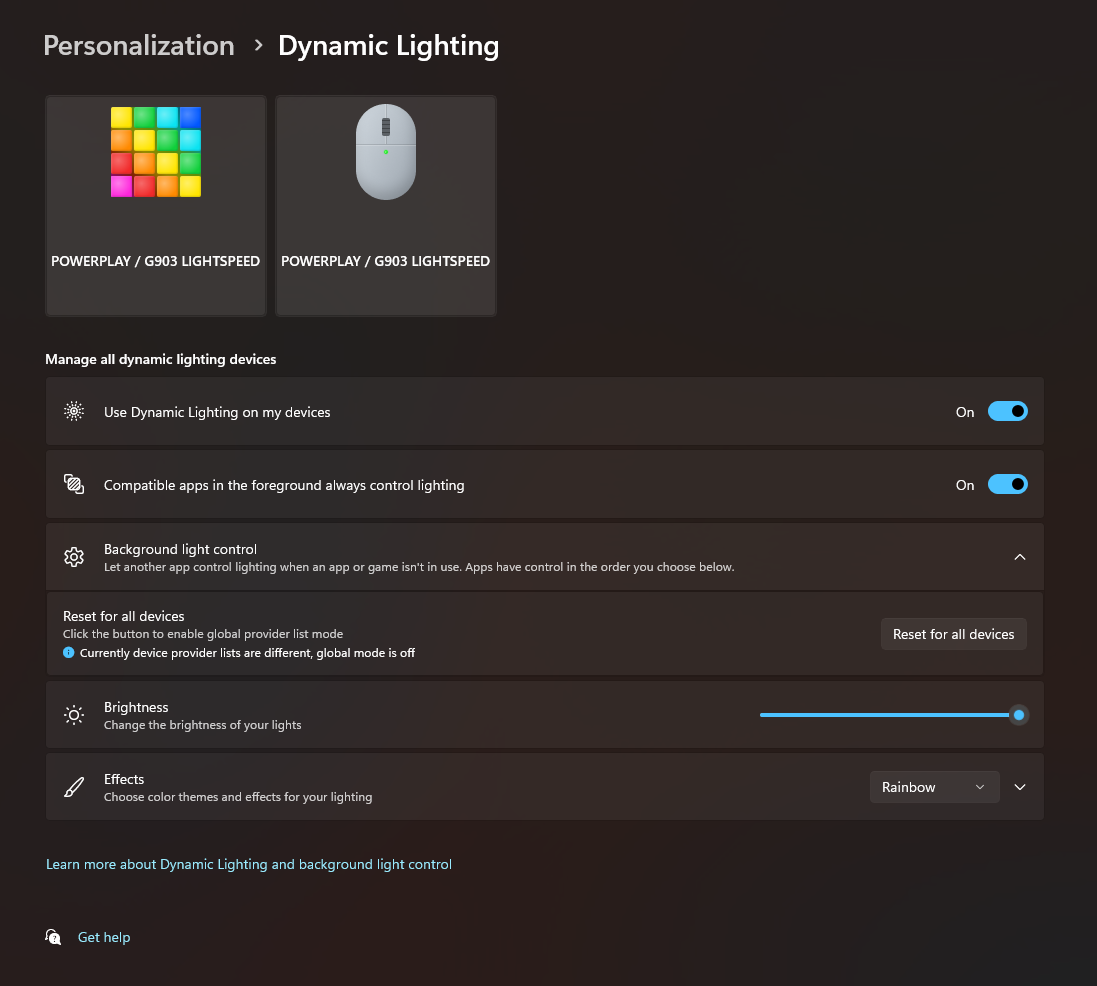Screen dimensions: 1097x986
Task: Click the Get help chat icon
Action: point(54,937)
